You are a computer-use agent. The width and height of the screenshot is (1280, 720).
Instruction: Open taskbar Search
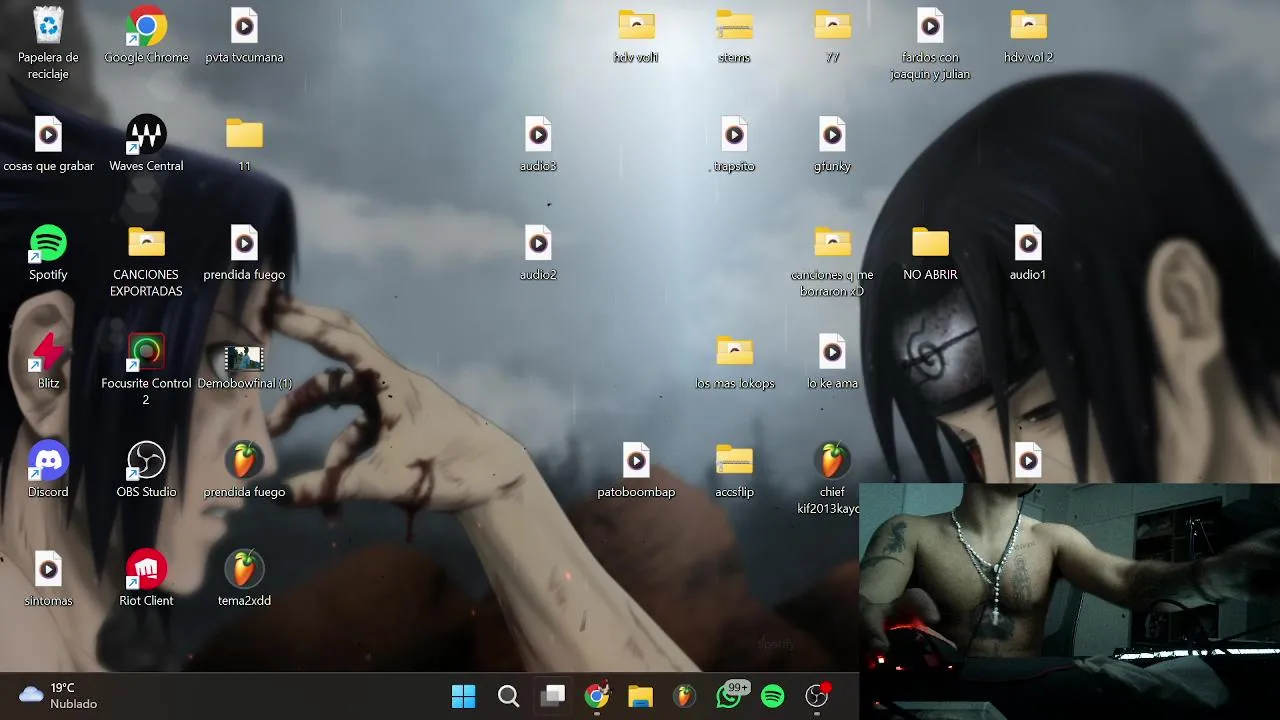[508, 696]
